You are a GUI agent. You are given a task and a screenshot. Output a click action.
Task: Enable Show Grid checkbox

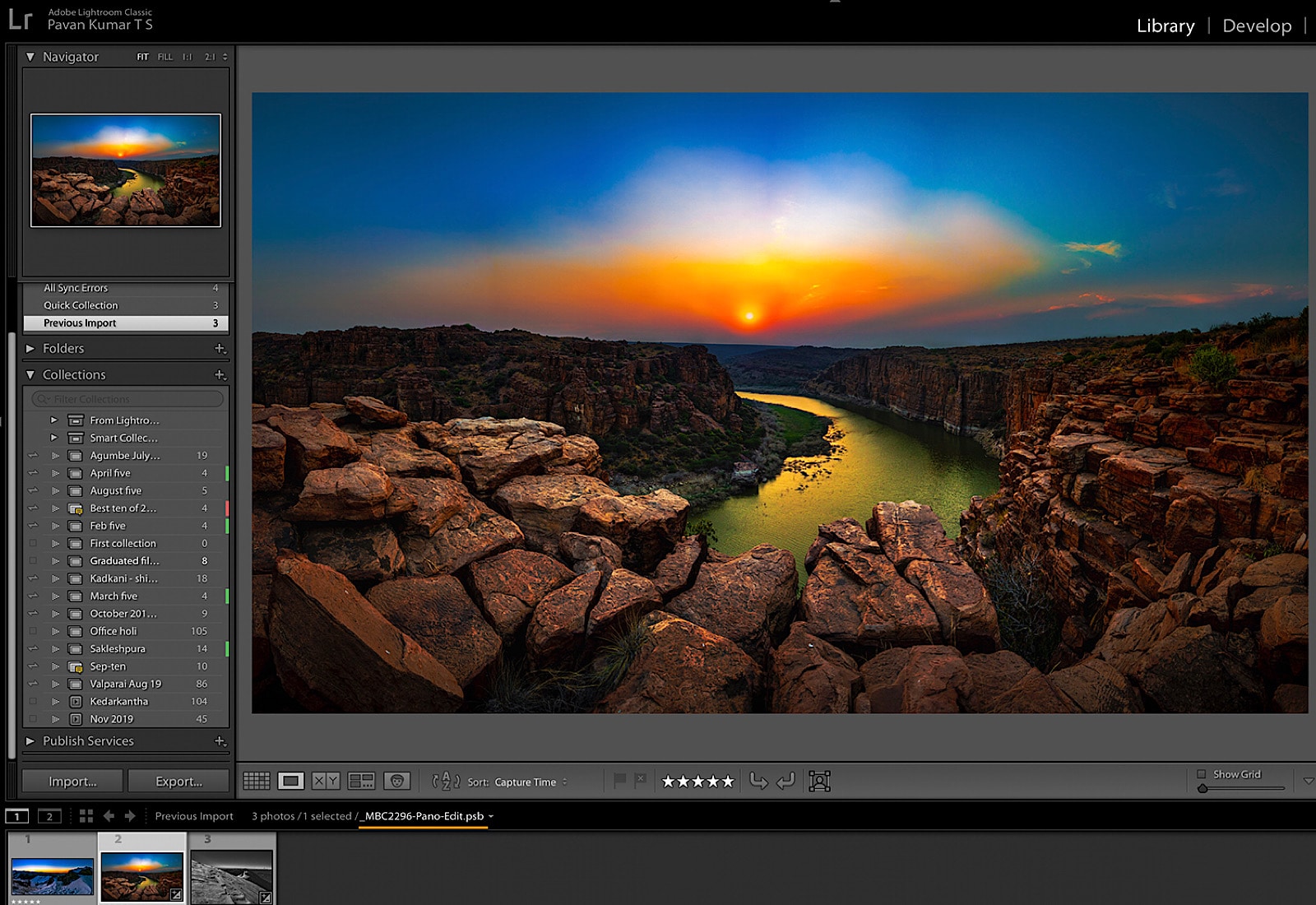1202,774
